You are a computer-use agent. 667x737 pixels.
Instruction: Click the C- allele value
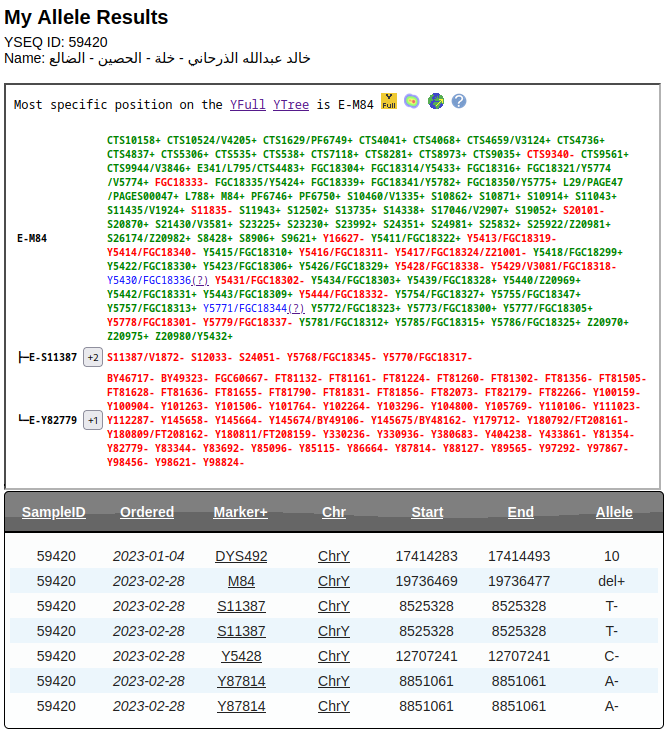612,656
